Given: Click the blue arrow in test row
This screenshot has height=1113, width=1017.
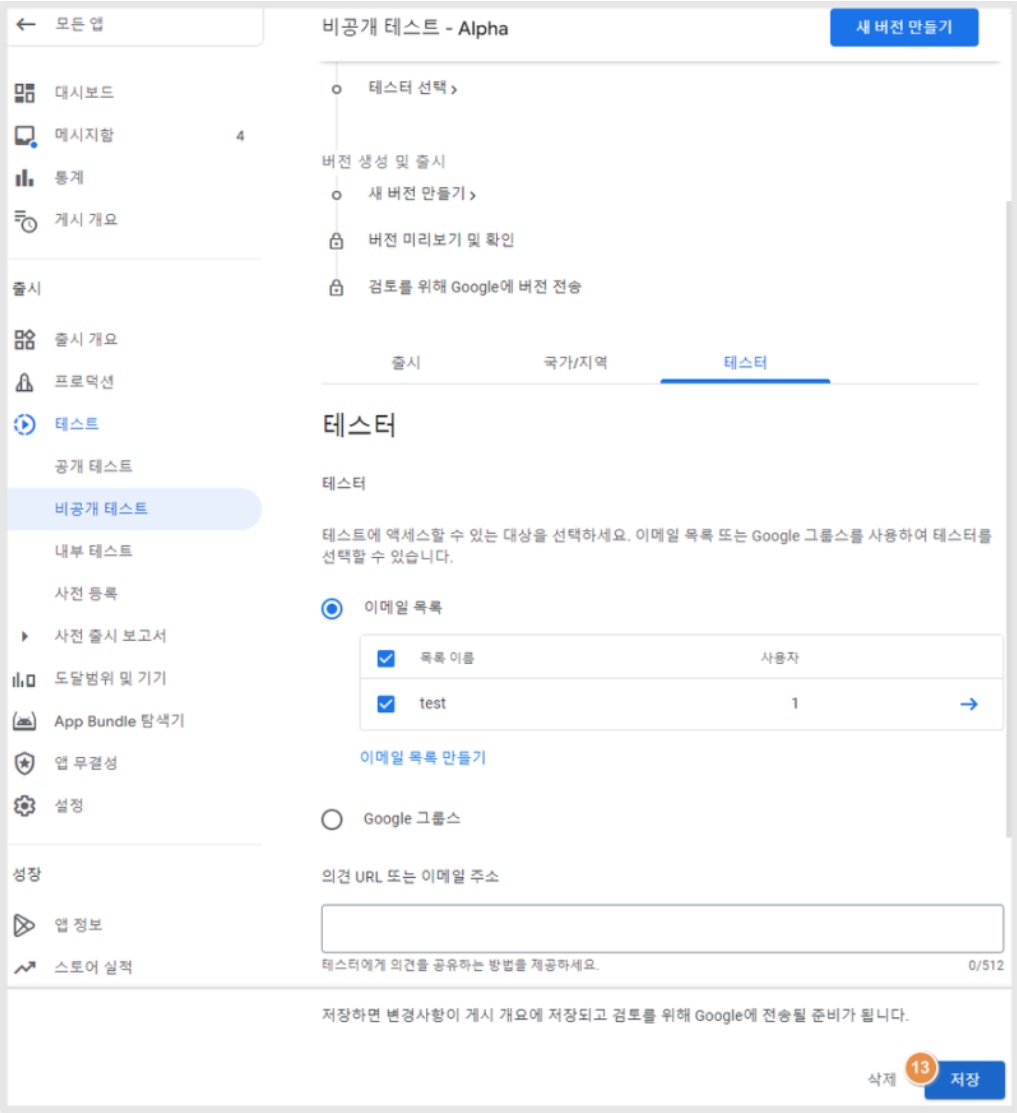Looking at the screenshot, I should click(x=969, y=704).
